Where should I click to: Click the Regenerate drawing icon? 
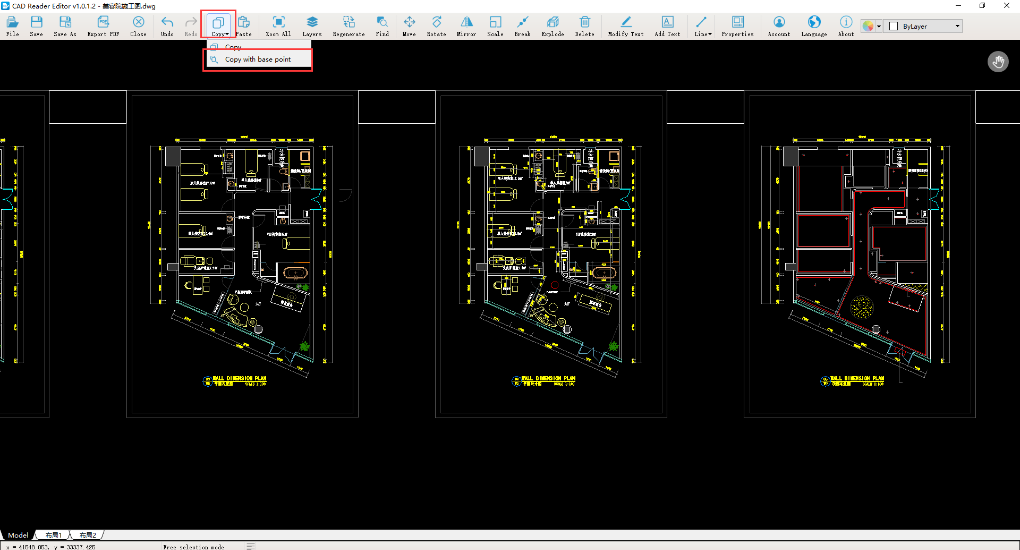click(x=348, y=24)
